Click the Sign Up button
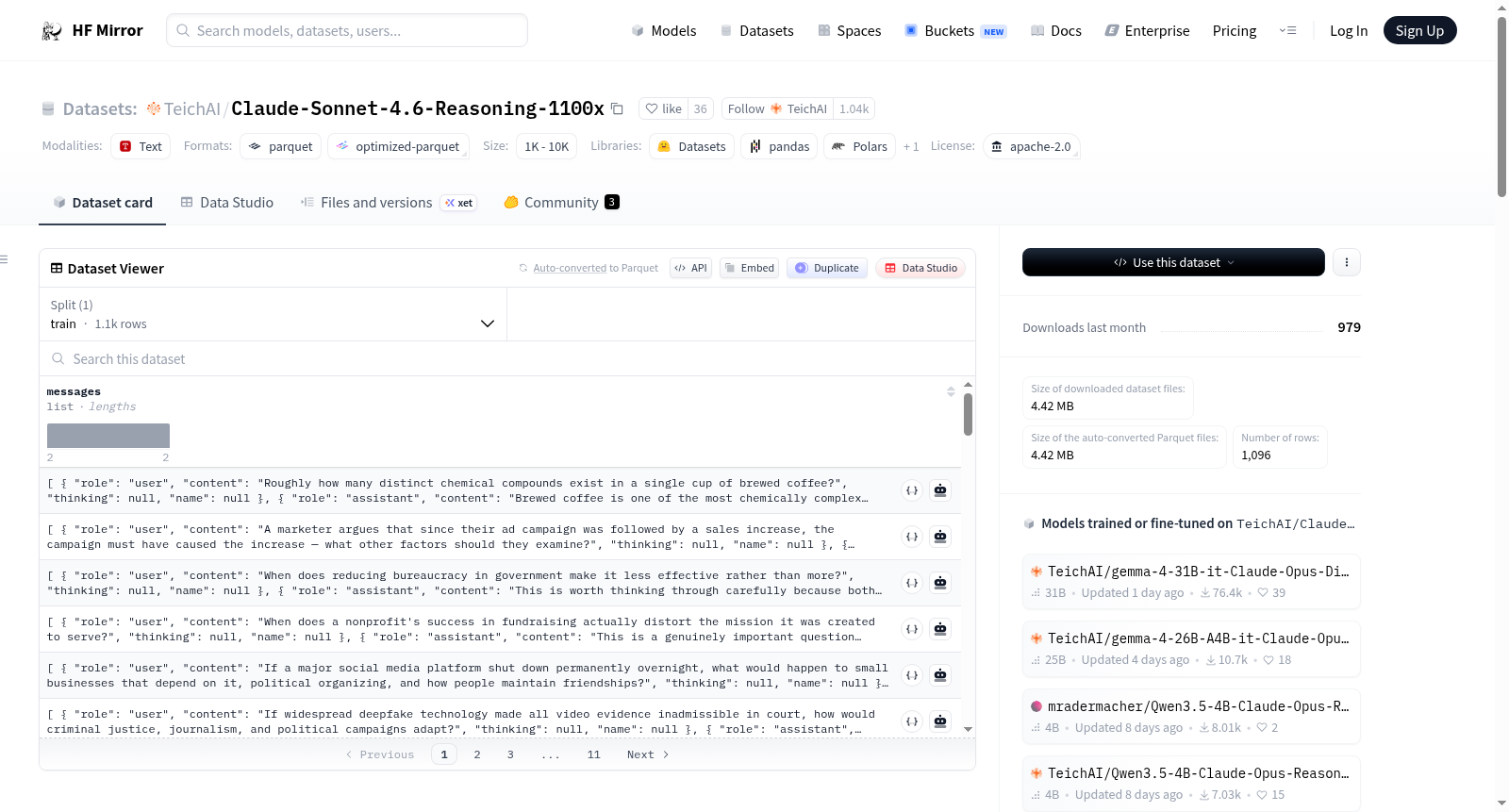 point(1419,30)
